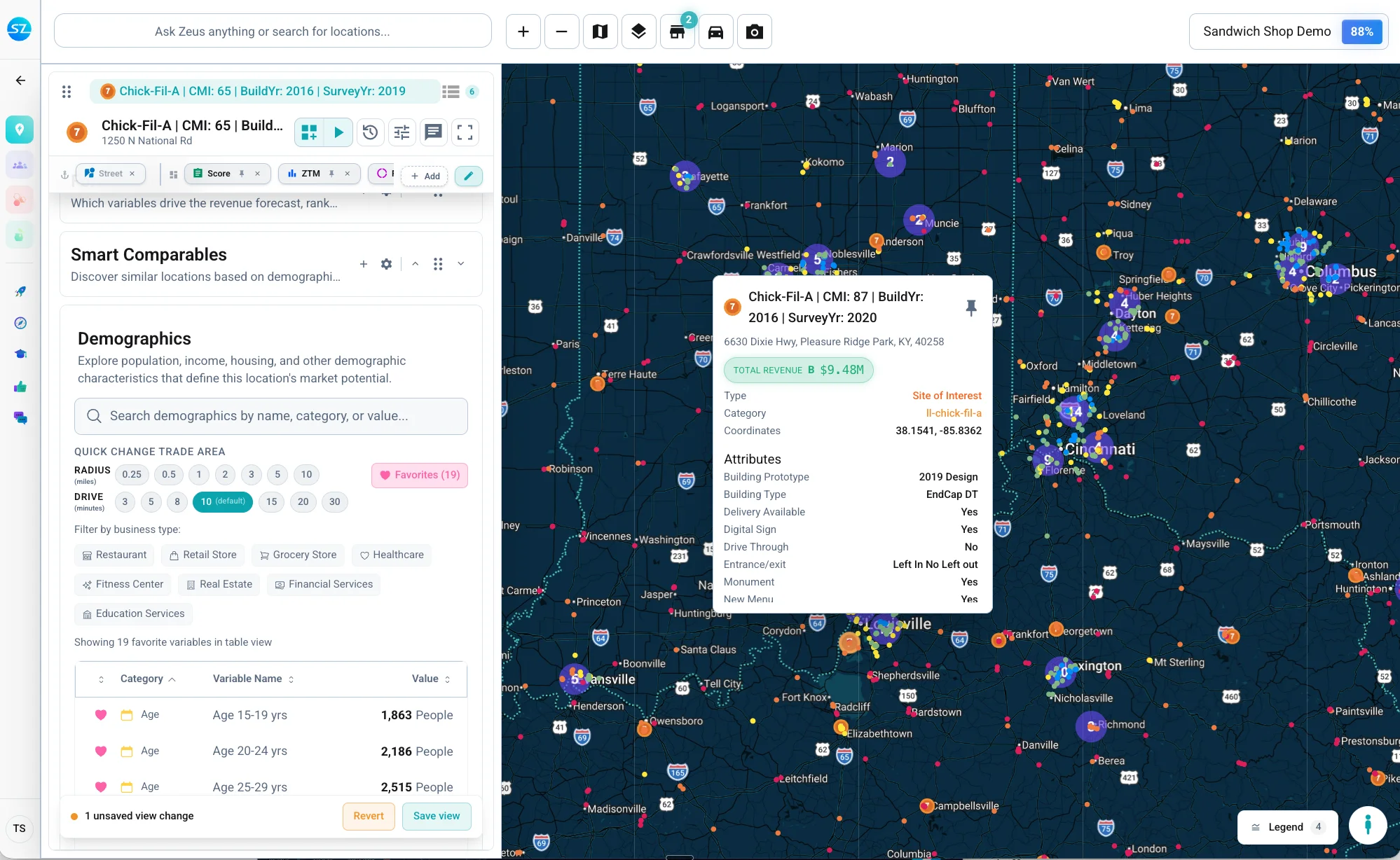Image resolution: width=1400 pixels, height=860 pixels.
Task: Pin the Chick-Fil-A map popup
Action: (971, 307)
